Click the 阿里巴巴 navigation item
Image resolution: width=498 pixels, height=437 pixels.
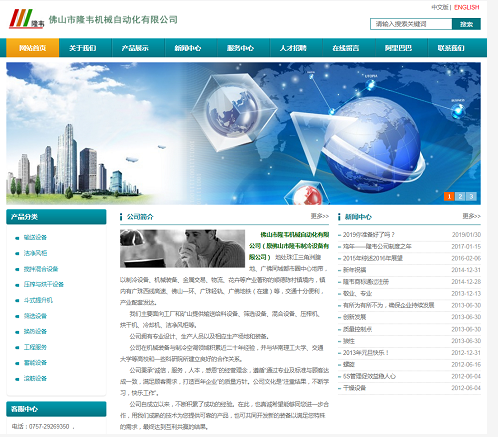click(x=398, y=48)
